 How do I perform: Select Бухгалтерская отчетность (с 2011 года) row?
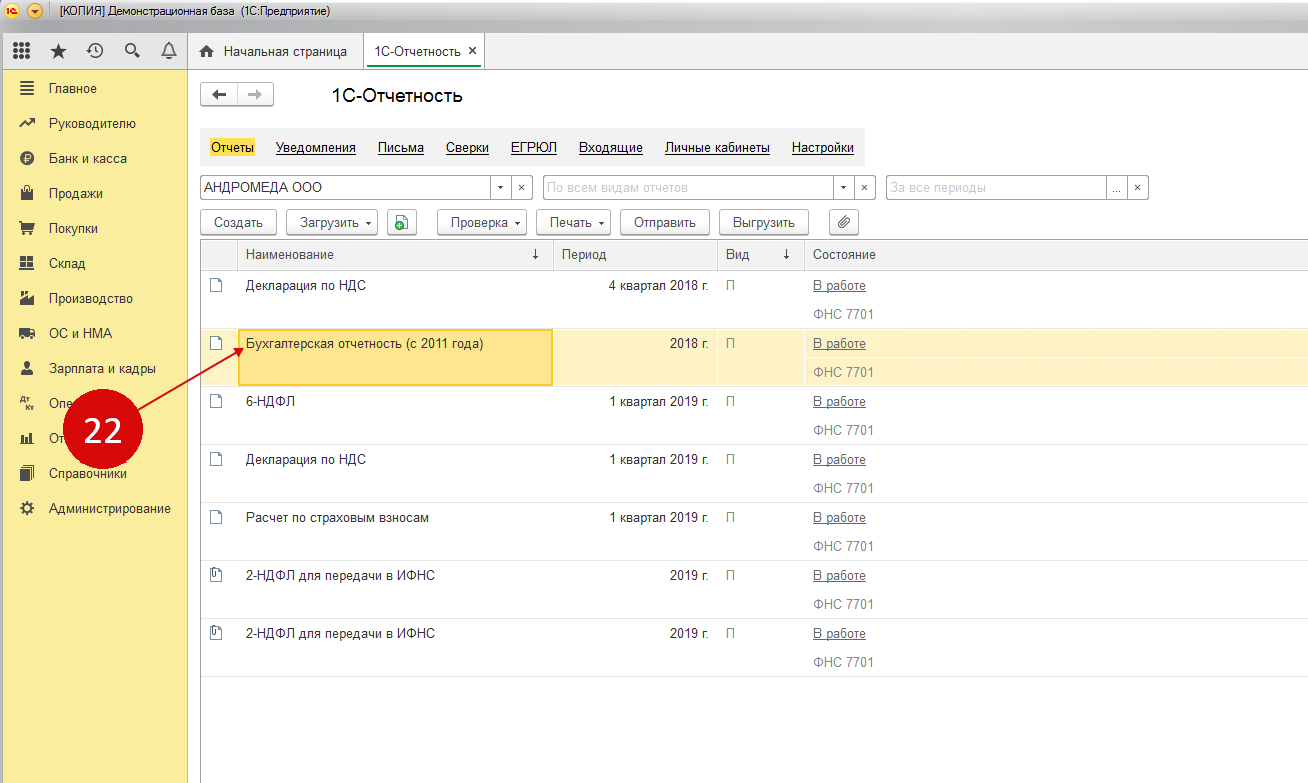(754, 358)
